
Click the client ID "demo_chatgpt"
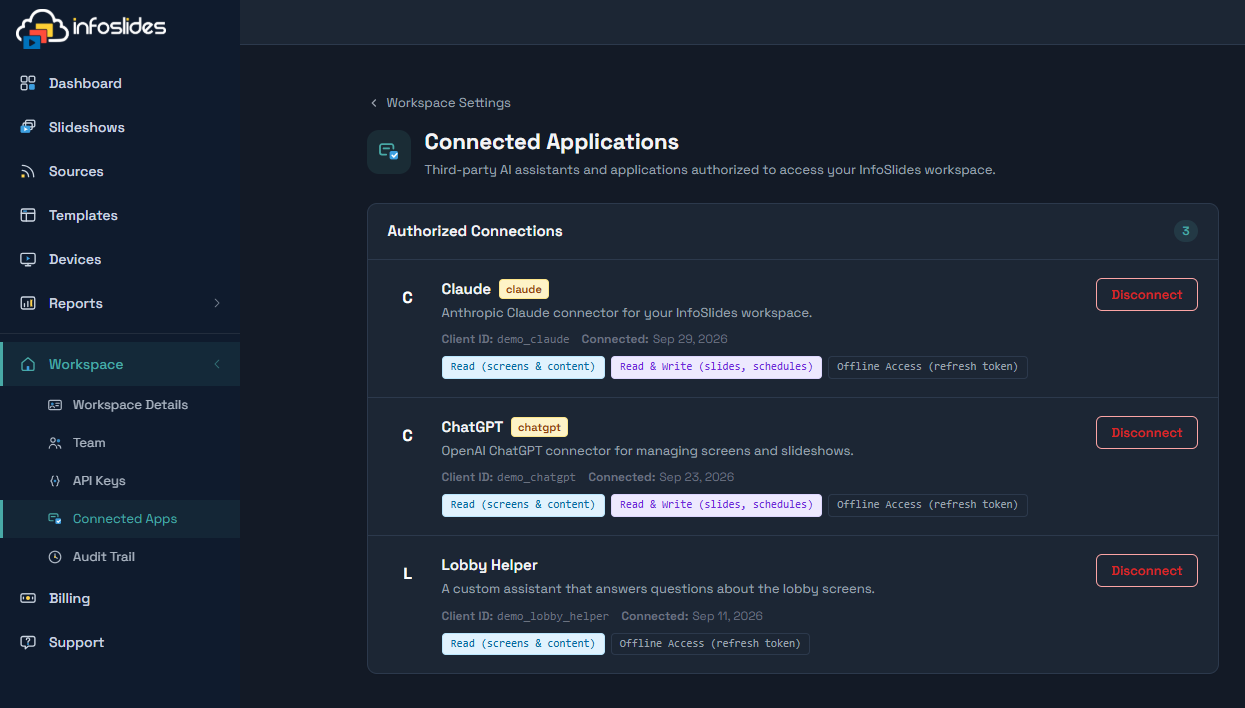536,477
